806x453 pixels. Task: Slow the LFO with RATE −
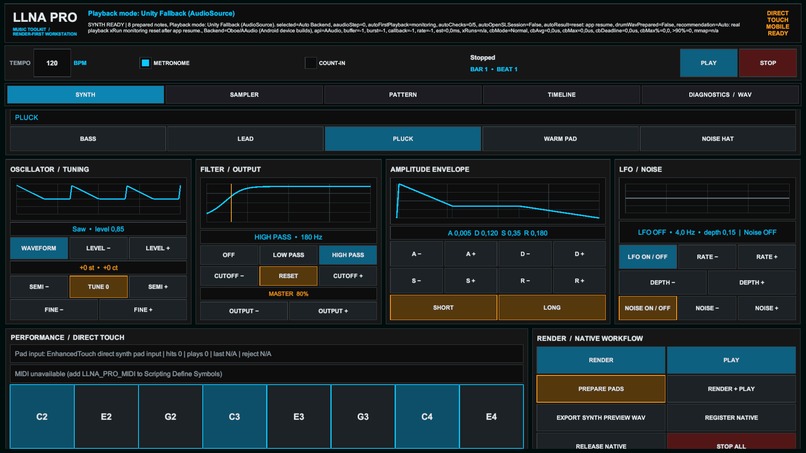tap(707, 257)
